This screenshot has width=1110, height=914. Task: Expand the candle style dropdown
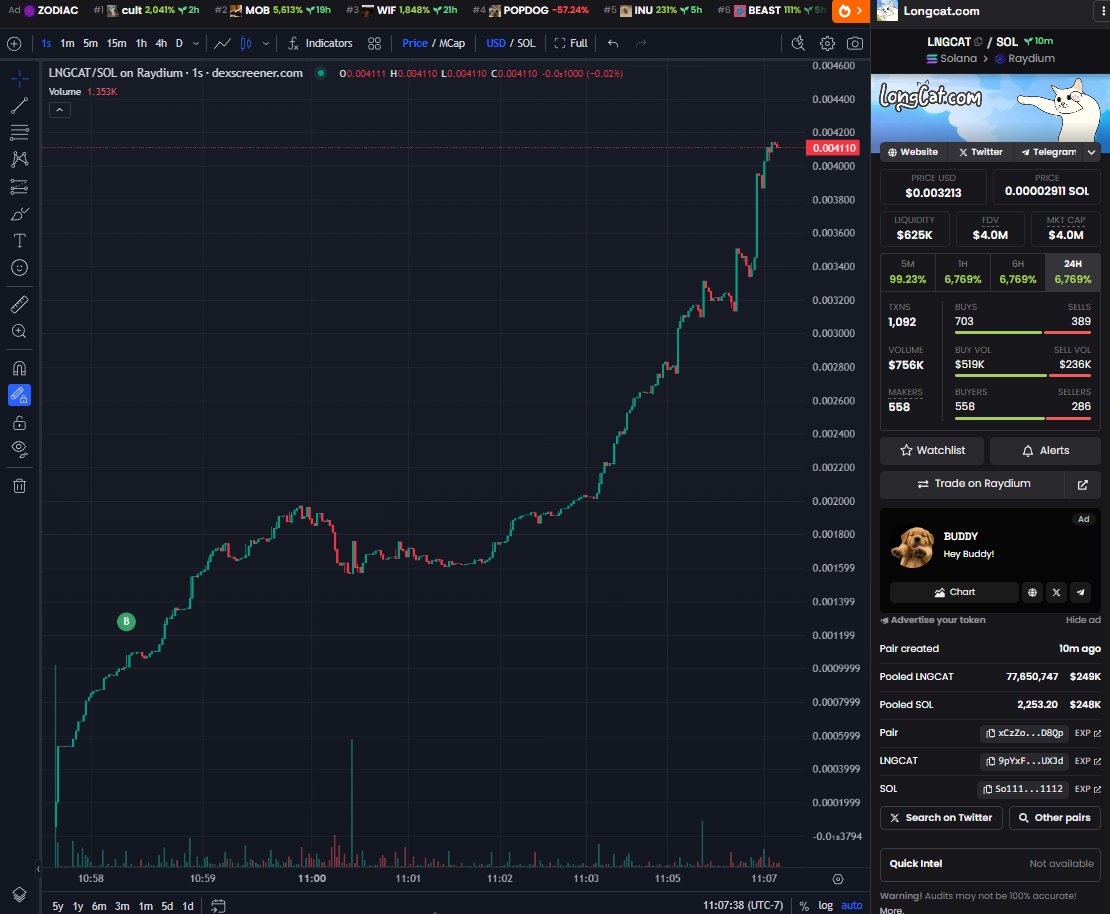(263, 43)
